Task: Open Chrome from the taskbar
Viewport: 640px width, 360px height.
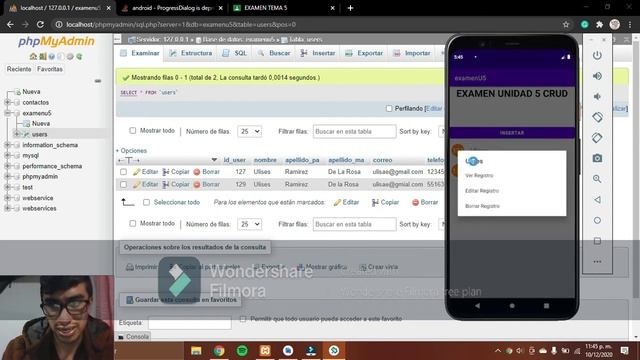Action: 219,351
